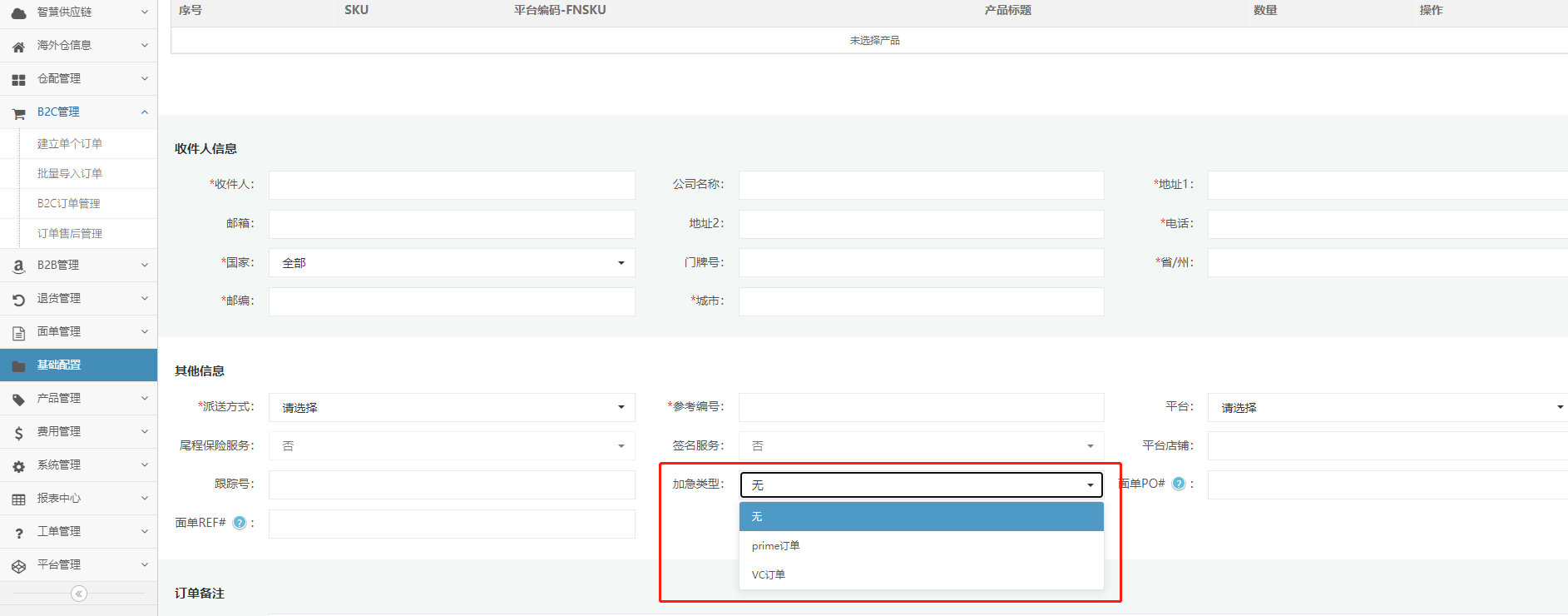Screen dimensions: 1568x616
Task: Open B2C订单管理 submenu item
Action: (69, 204)
